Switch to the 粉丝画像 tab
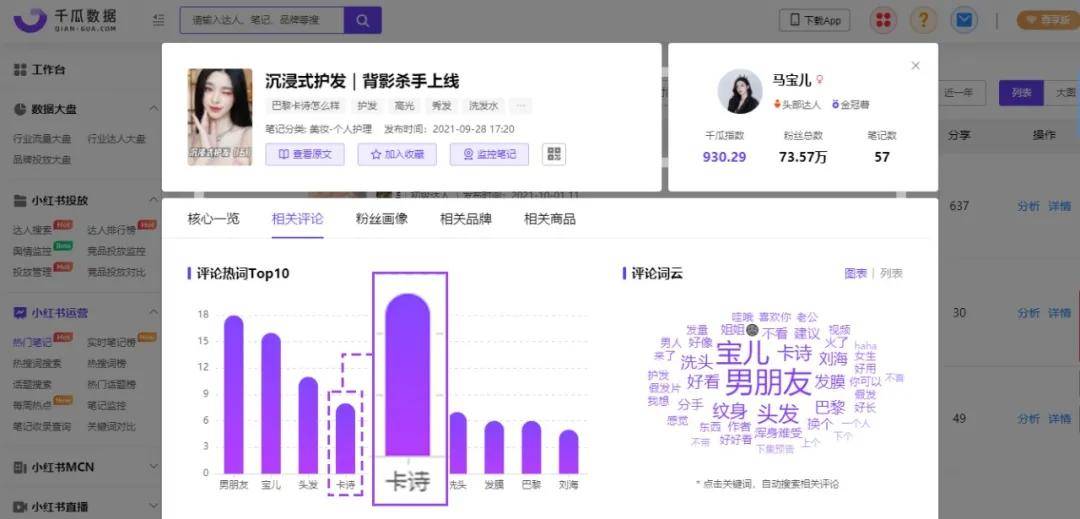This screenshot has height=519, width=1080. pos(382,219)
